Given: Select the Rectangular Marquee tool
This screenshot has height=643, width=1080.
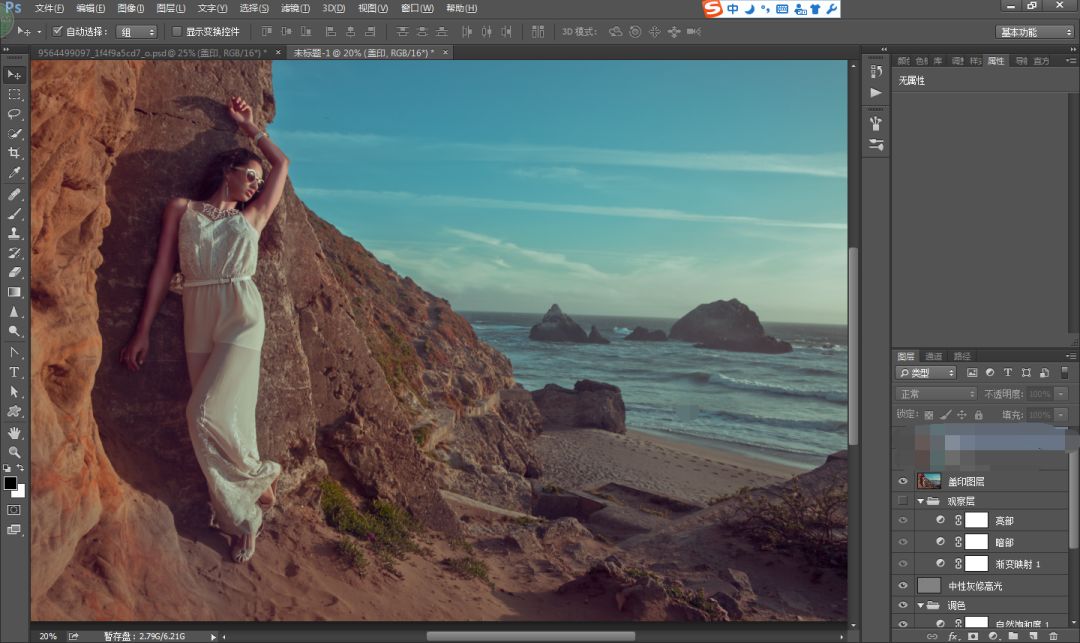Looking at the screenshot, I should (14, 94).
